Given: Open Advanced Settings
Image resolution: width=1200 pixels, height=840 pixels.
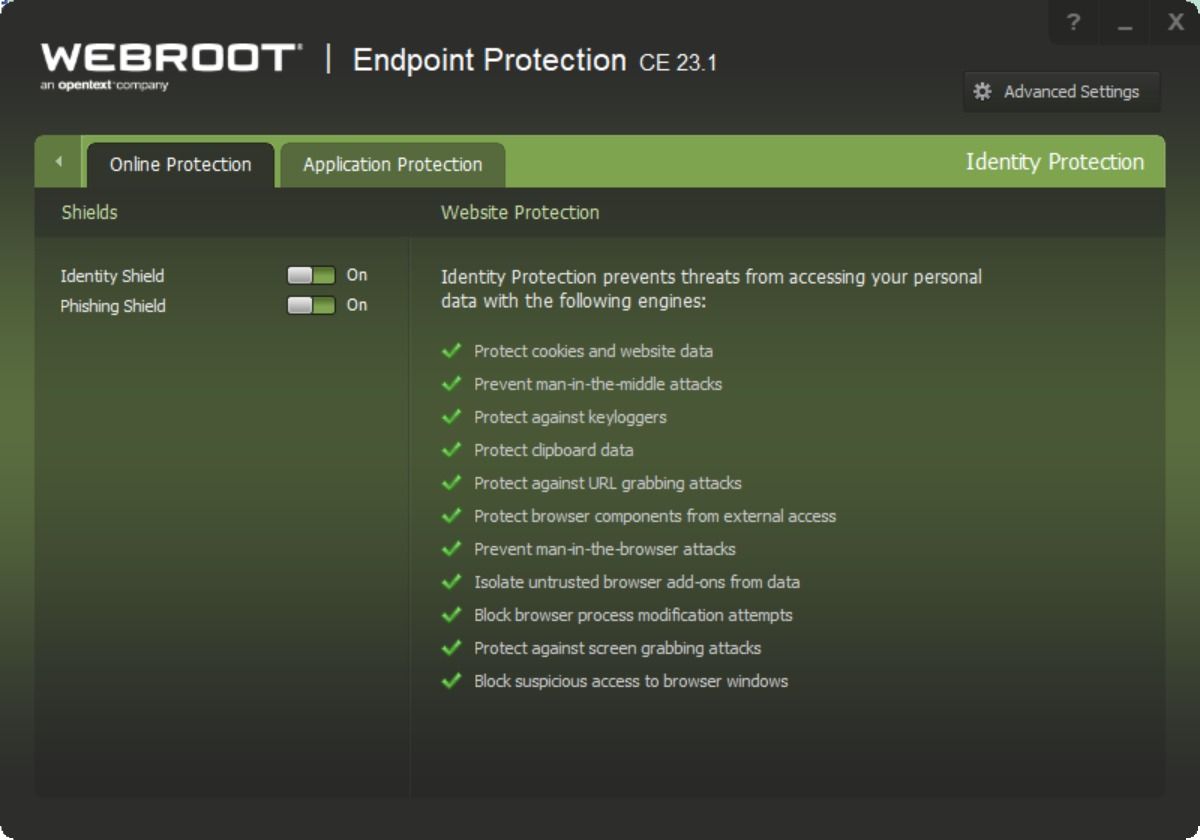Looking at the screenshot, I should [x=1061, y=92].
